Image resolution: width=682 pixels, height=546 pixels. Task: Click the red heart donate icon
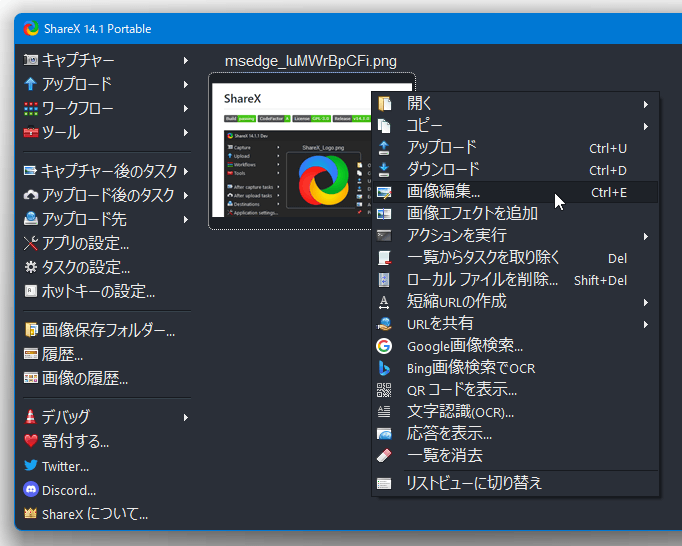pos(31,441)
